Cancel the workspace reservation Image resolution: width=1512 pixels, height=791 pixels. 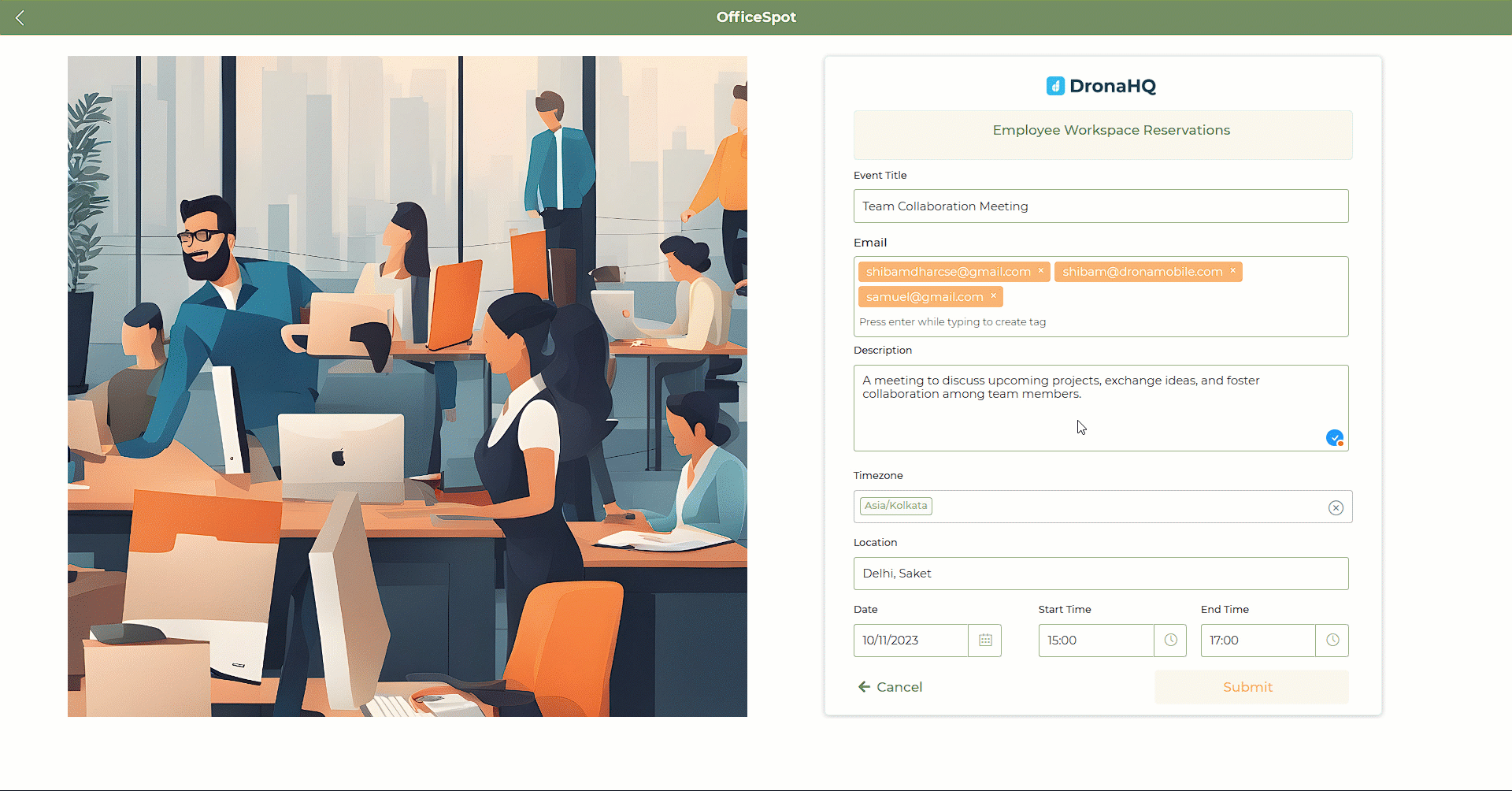tap(891, 687)
